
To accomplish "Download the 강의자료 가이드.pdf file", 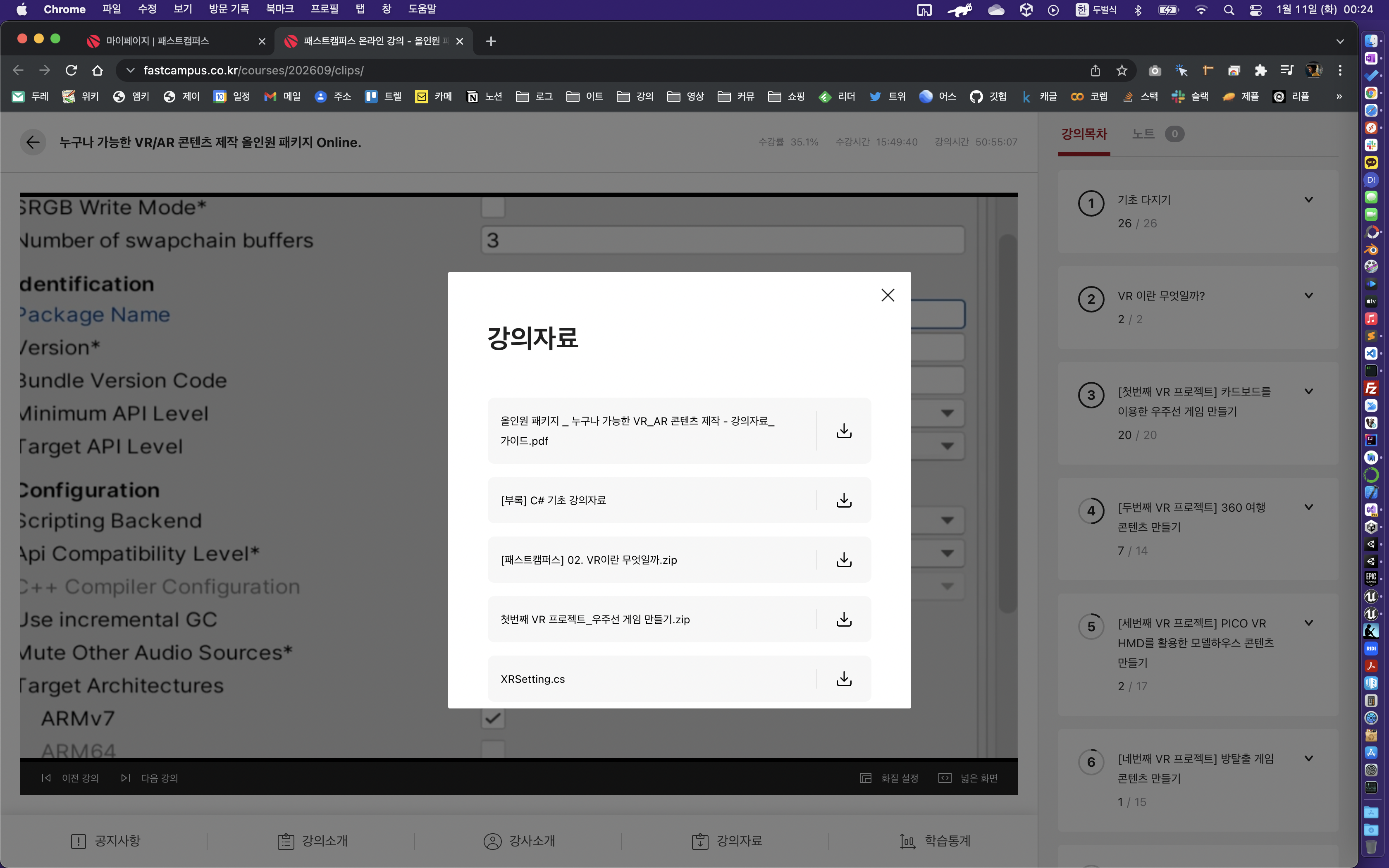I will coord(843,431).
